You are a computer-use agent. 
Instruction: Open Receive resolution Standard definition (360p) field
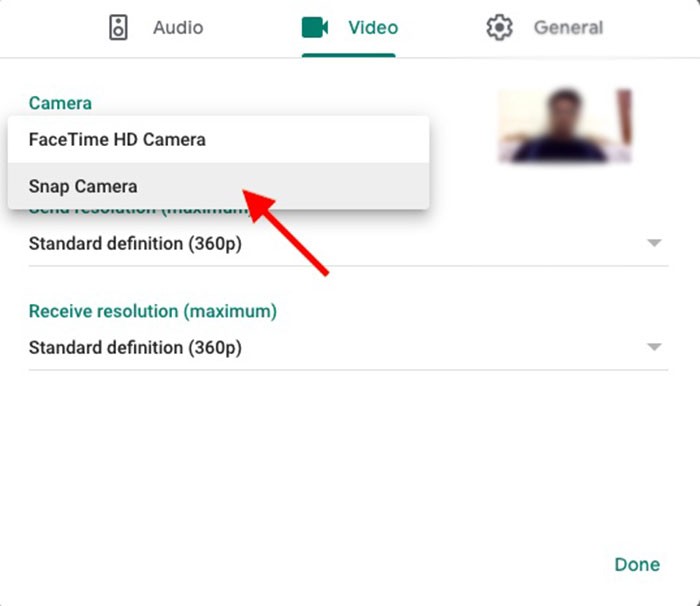135,348
